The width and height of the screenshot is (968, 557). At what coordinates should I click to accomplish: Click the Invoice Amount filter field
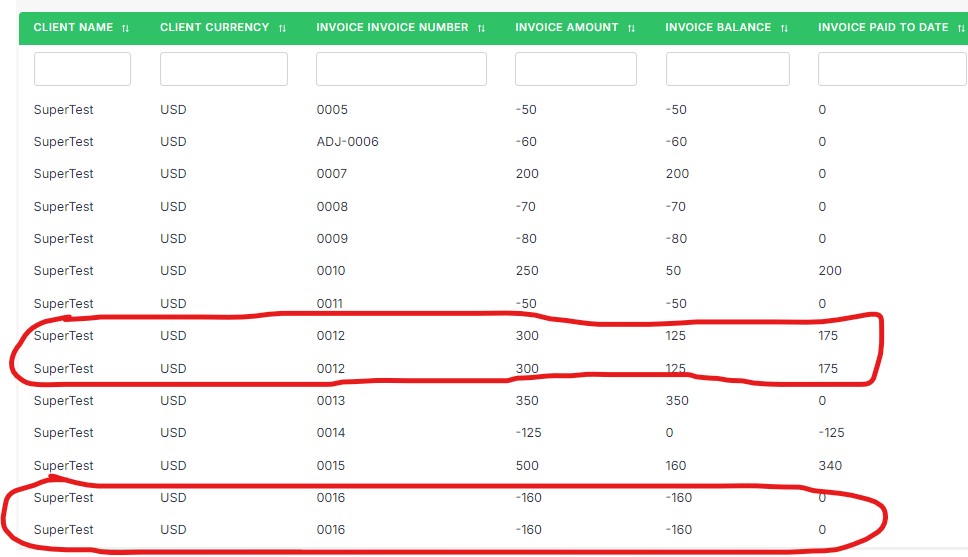click(575, 69)
